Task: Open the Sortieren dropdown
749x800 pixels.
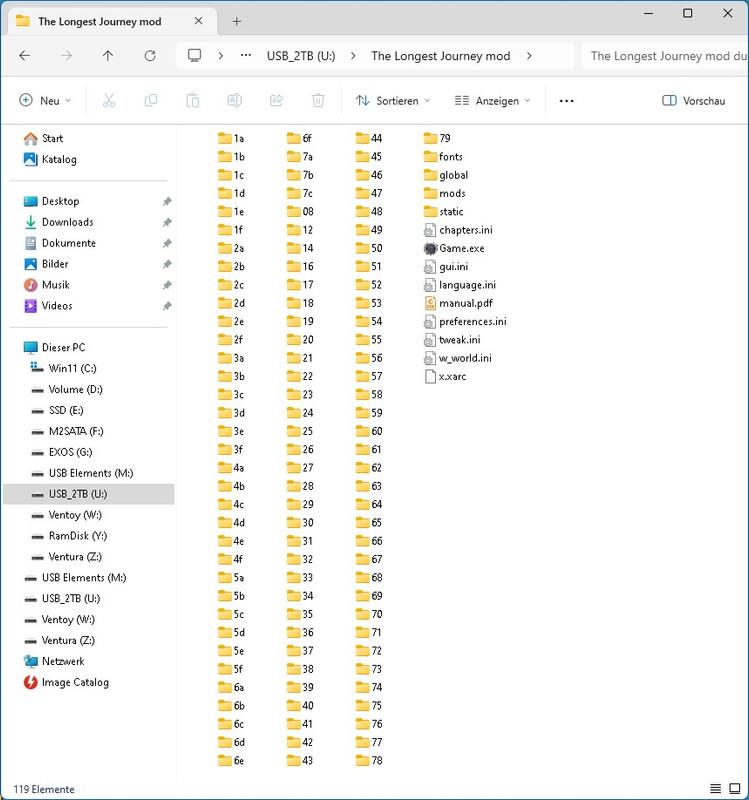Action: [393, 101]
